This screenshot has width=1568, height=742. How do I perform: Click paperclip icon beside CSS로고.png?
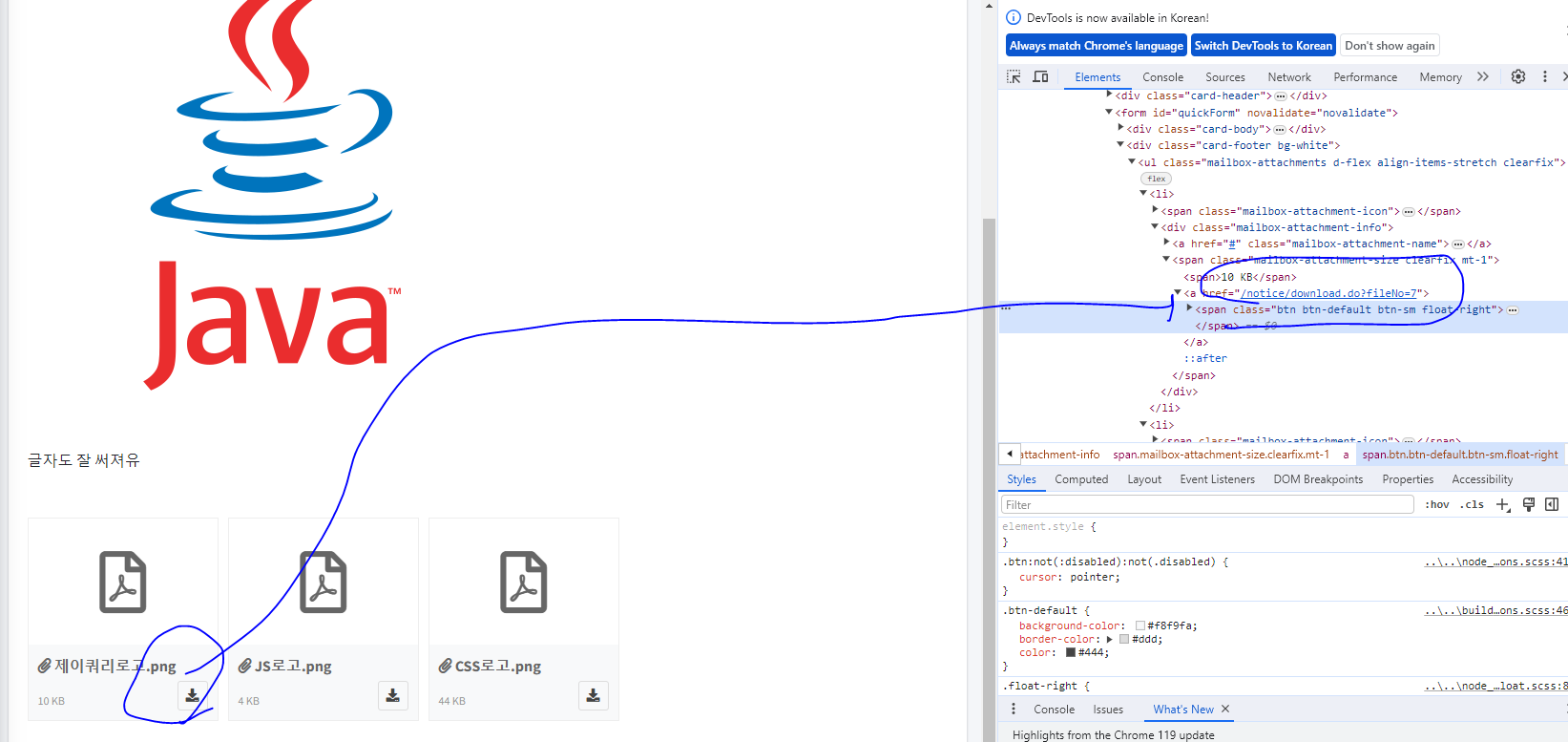445,666
